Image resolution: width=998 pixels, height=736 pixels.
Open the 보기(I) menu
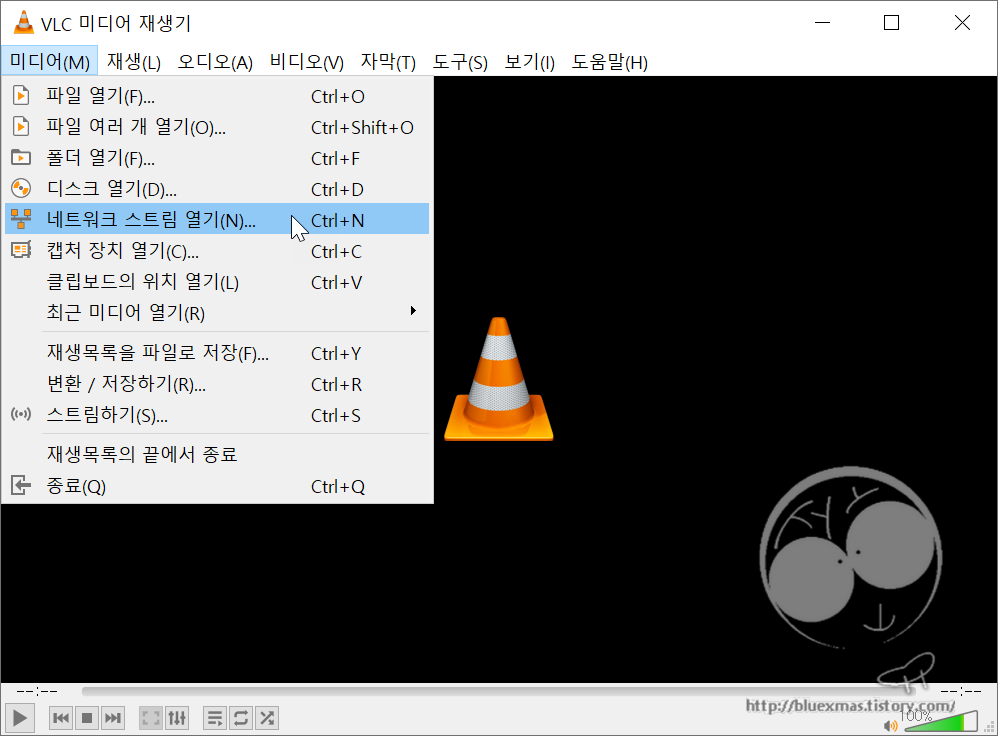(x=530, y=62)
